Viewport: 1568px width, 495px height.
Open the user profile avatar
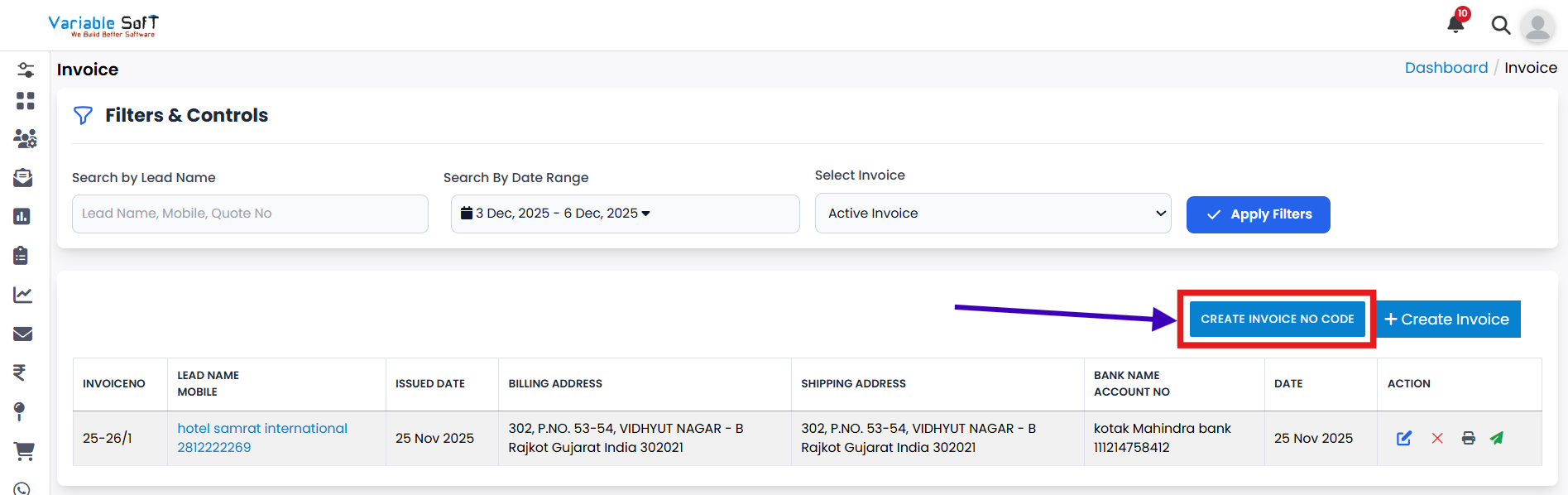[1537, 26]
